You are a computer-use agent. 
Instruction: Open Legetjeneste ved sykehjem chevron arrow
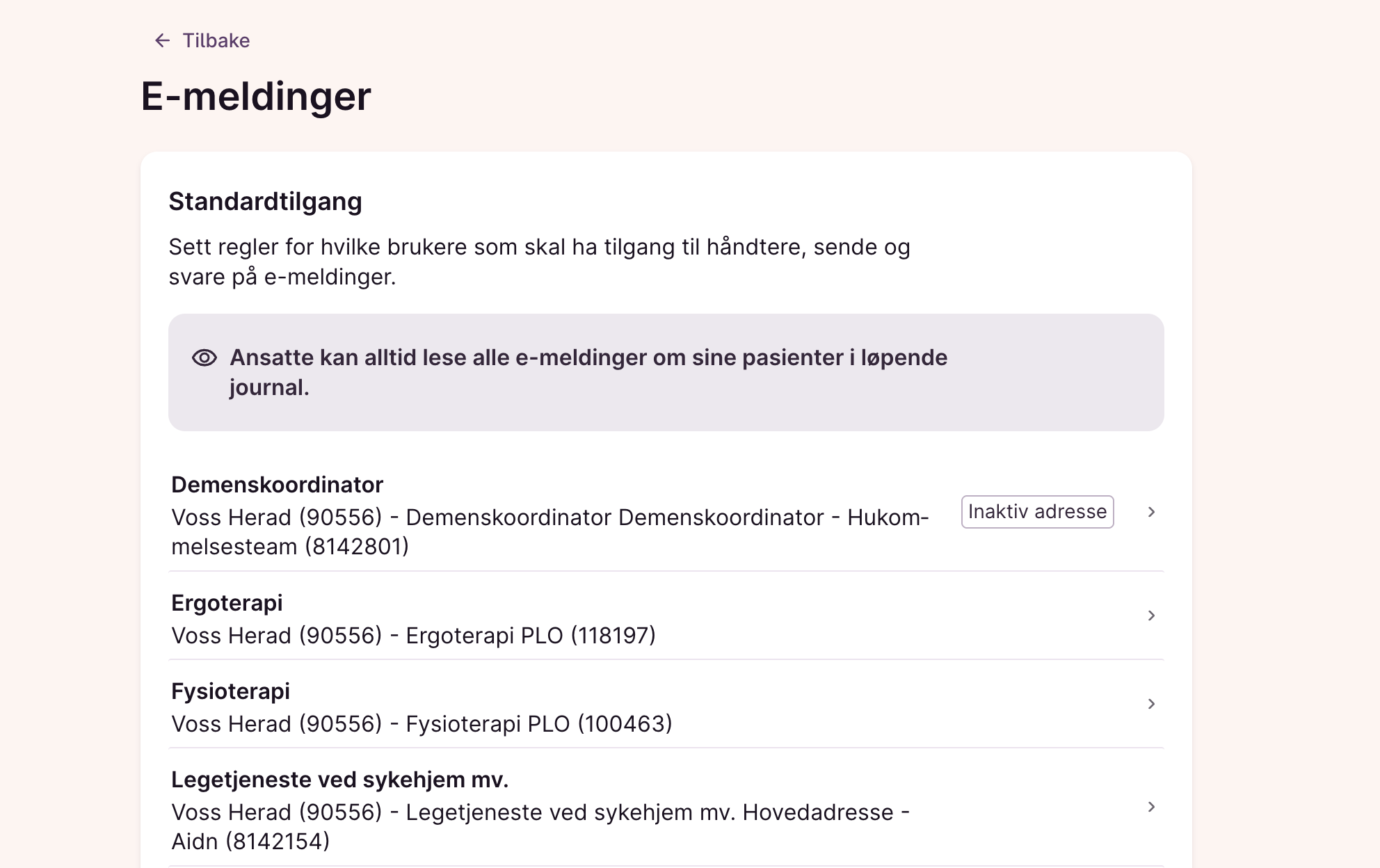click(x=1151, y=807)
